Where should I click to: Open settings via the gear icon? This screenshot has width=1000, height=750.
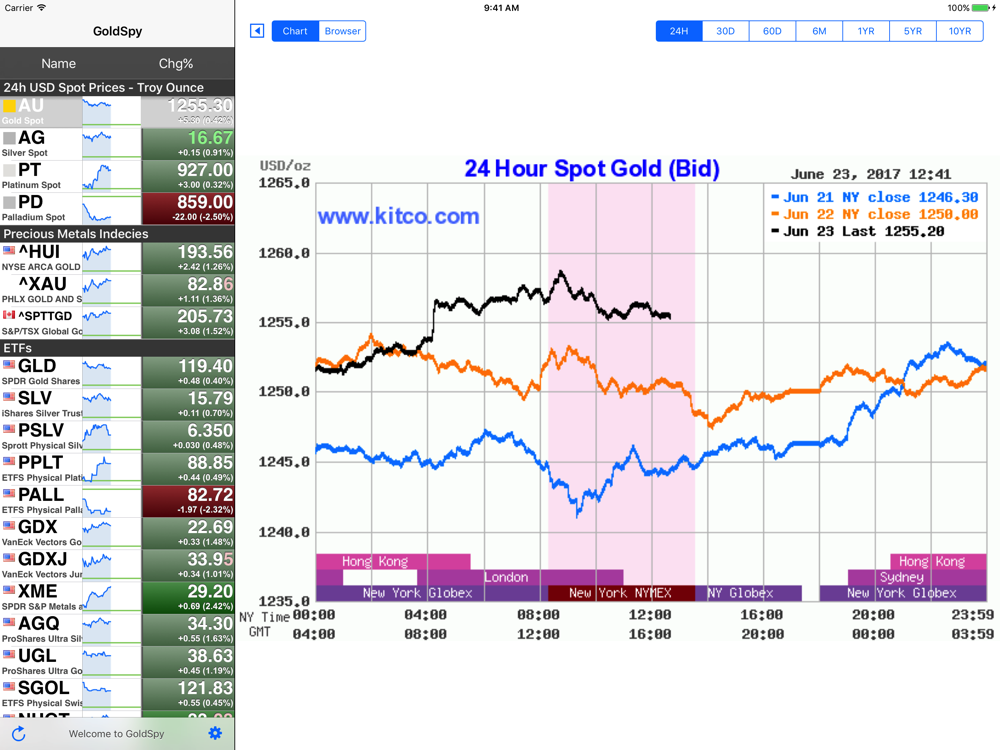tap(216, 733)
